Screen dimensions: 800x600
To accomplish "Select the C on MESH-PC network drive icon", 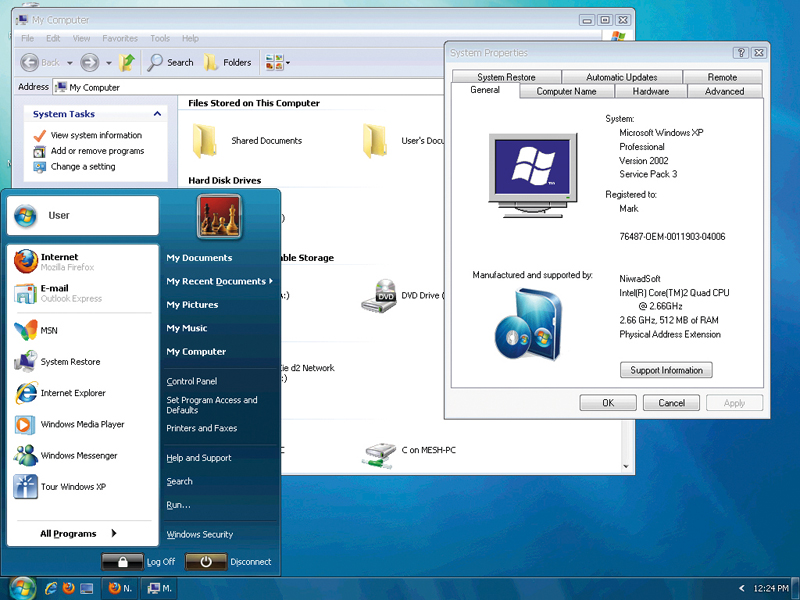I will tap(379, 456).
